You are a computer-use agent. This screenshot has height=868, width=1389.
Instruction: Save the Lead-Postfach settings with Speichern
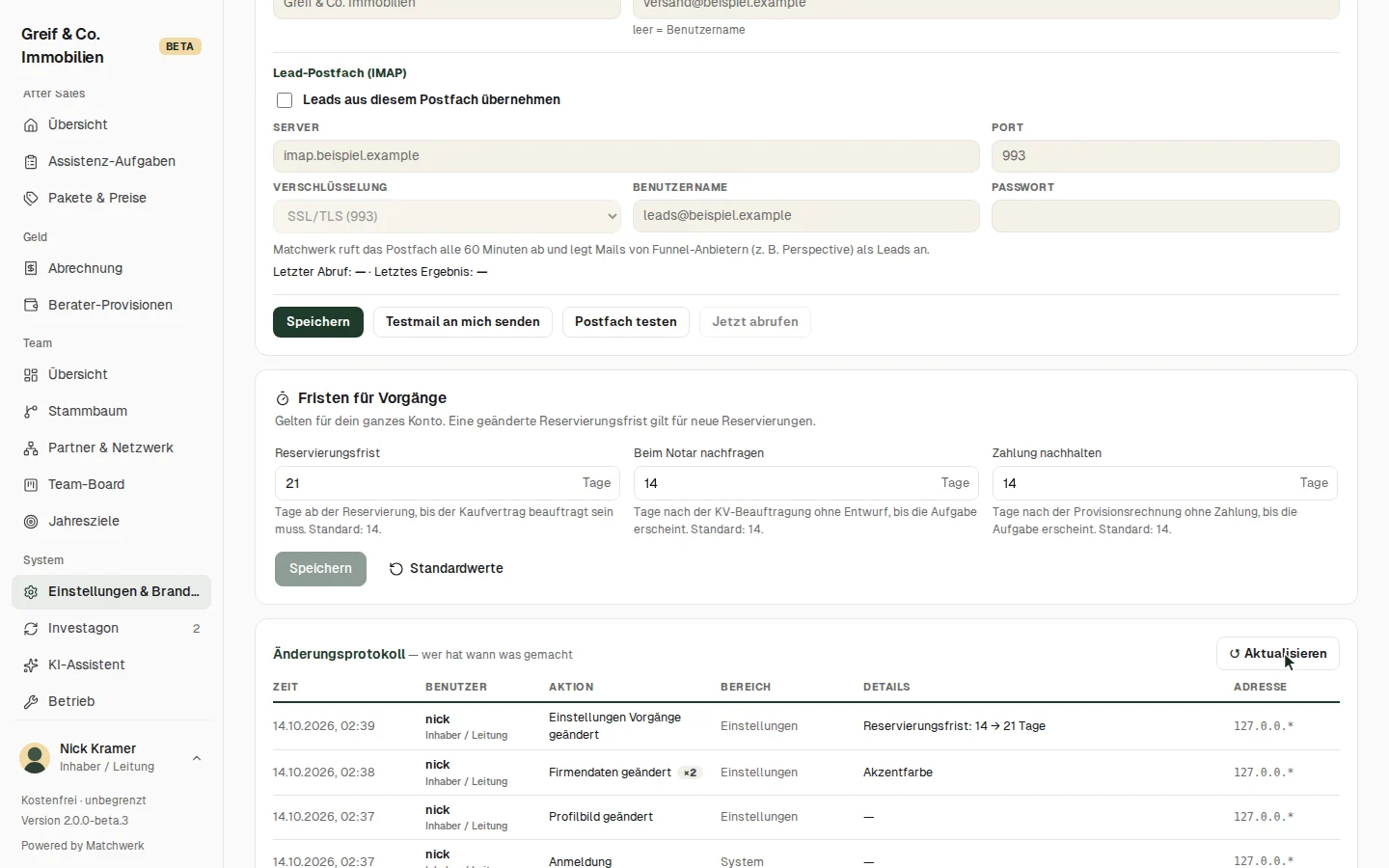coord(318,322)
